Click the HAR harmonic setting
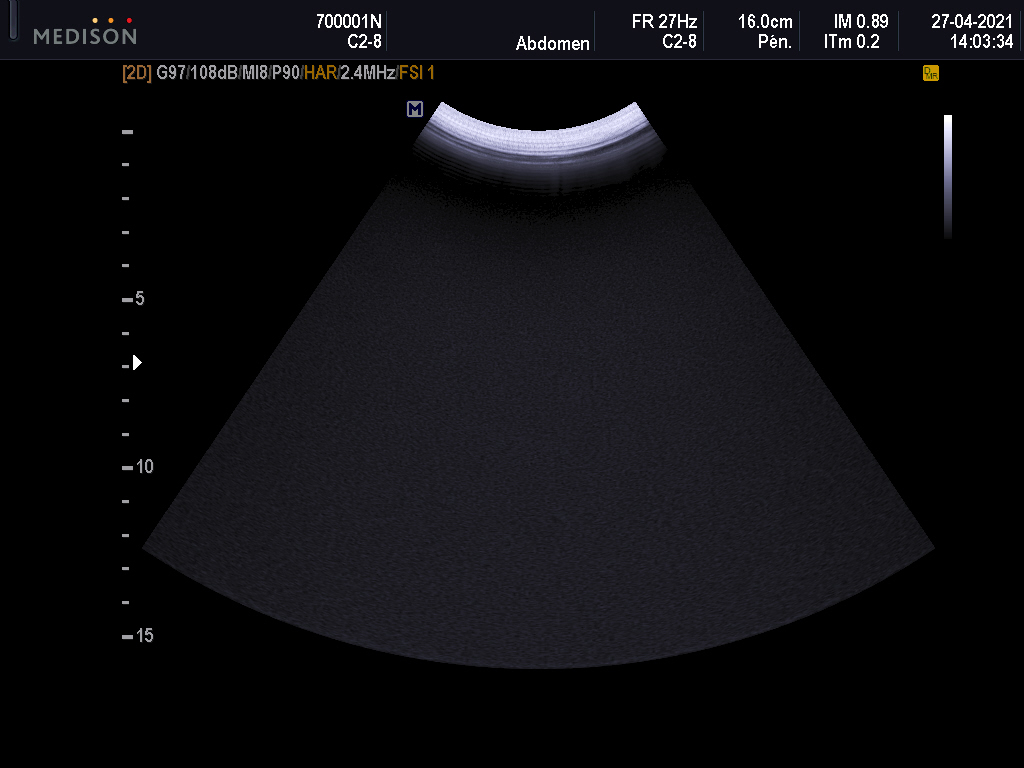 pyautogui.click(x=321, y=73)
